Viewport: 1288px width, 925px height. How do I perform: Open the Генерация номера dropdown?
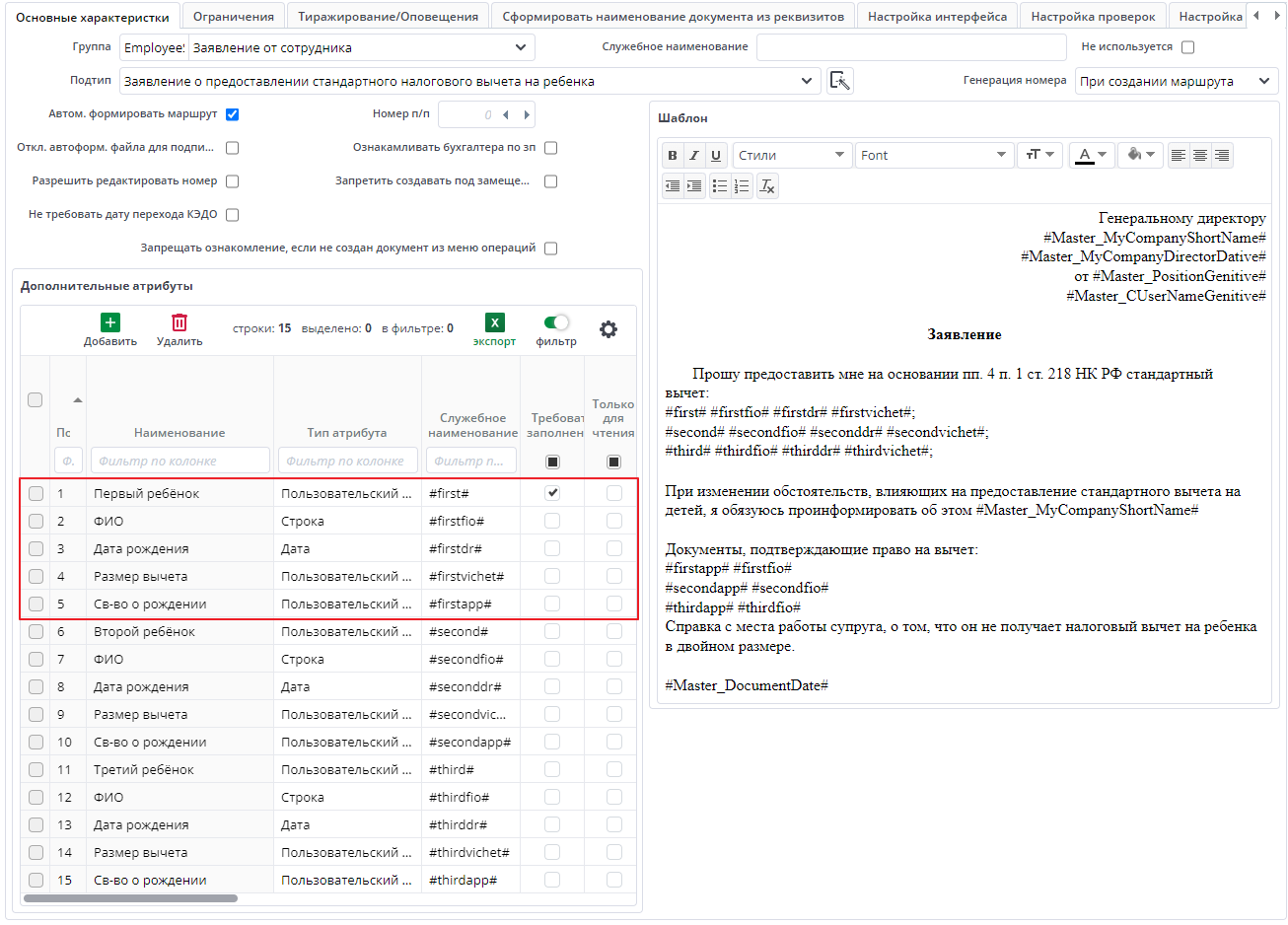1263,81
